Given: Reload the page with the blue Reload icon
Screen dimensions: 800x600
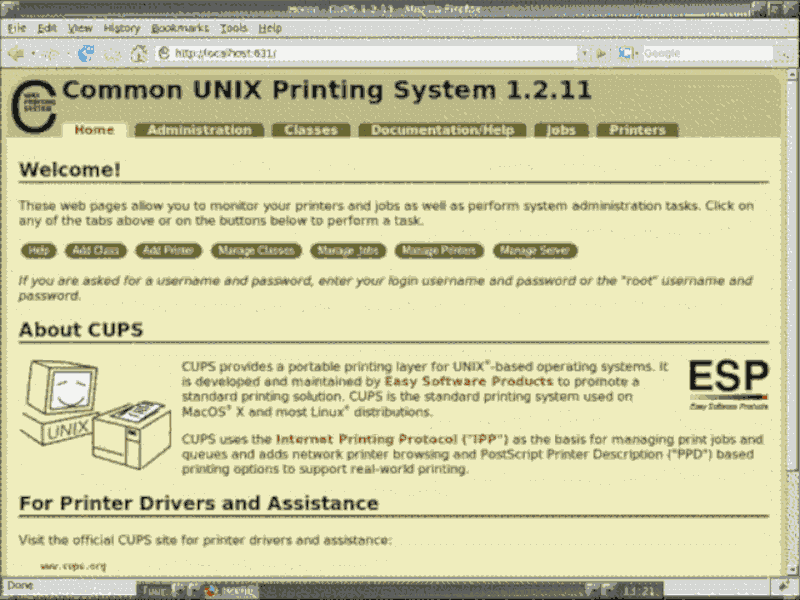Looking at the screenshot, I should tap(86, 53).
